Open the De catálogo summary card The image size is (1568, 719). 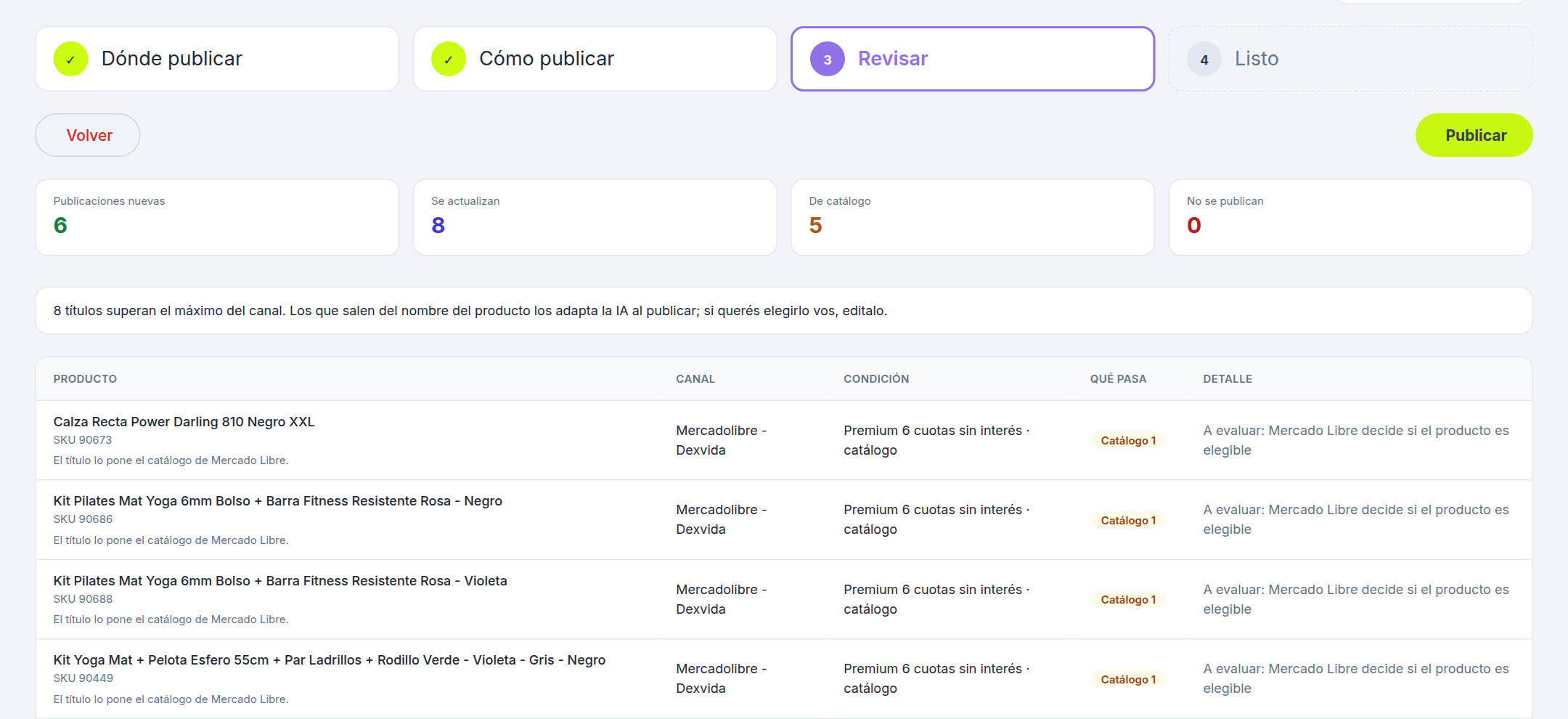(x=973, y=217)
